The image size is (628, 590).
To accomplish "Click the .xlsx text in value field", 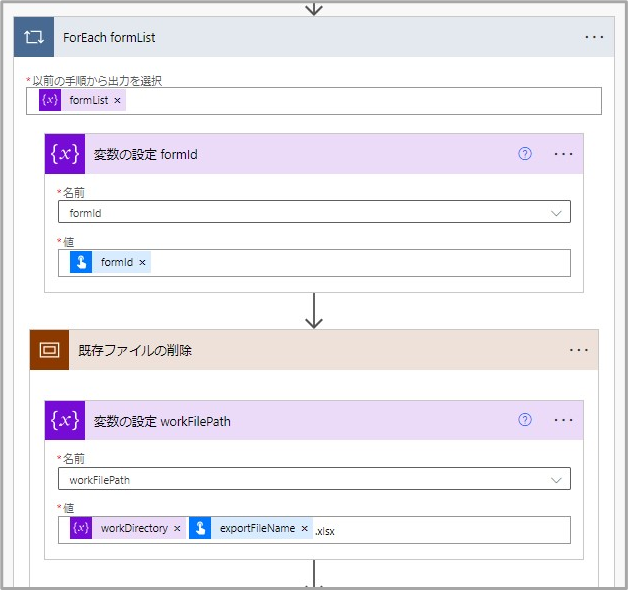I will (325, 530).
